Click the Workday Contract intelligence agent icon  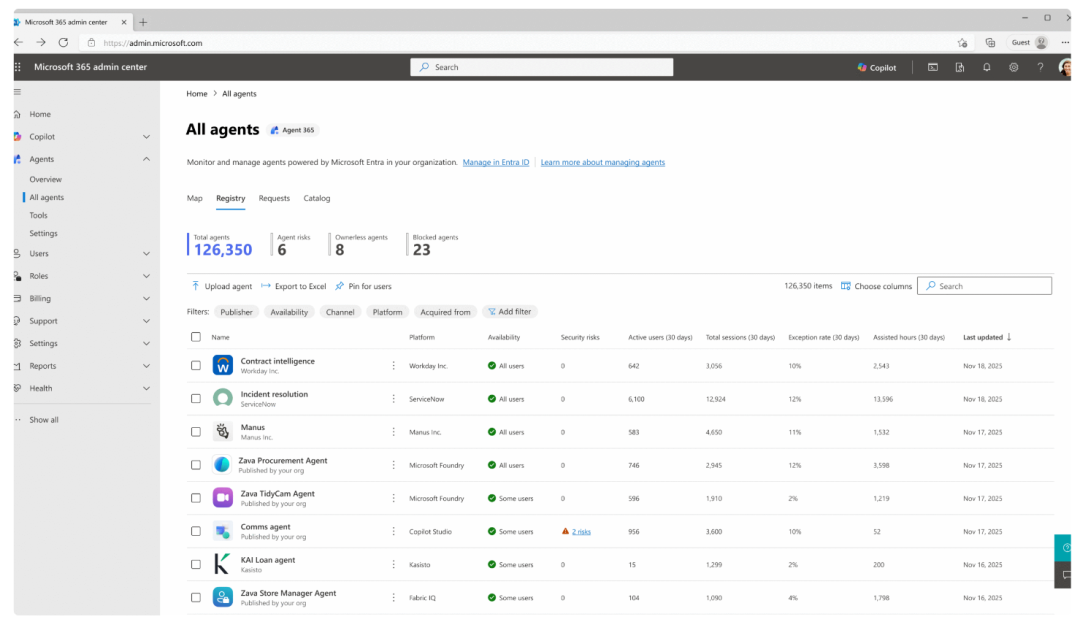click(222, 365)
